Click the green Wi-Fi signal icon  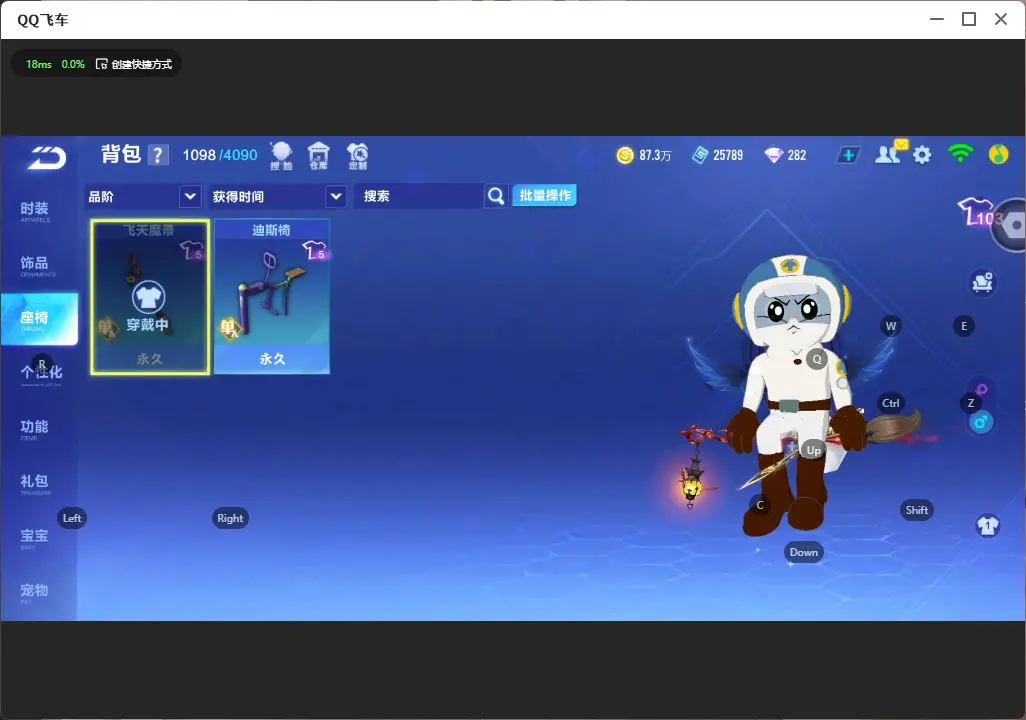tap(960, 154)
